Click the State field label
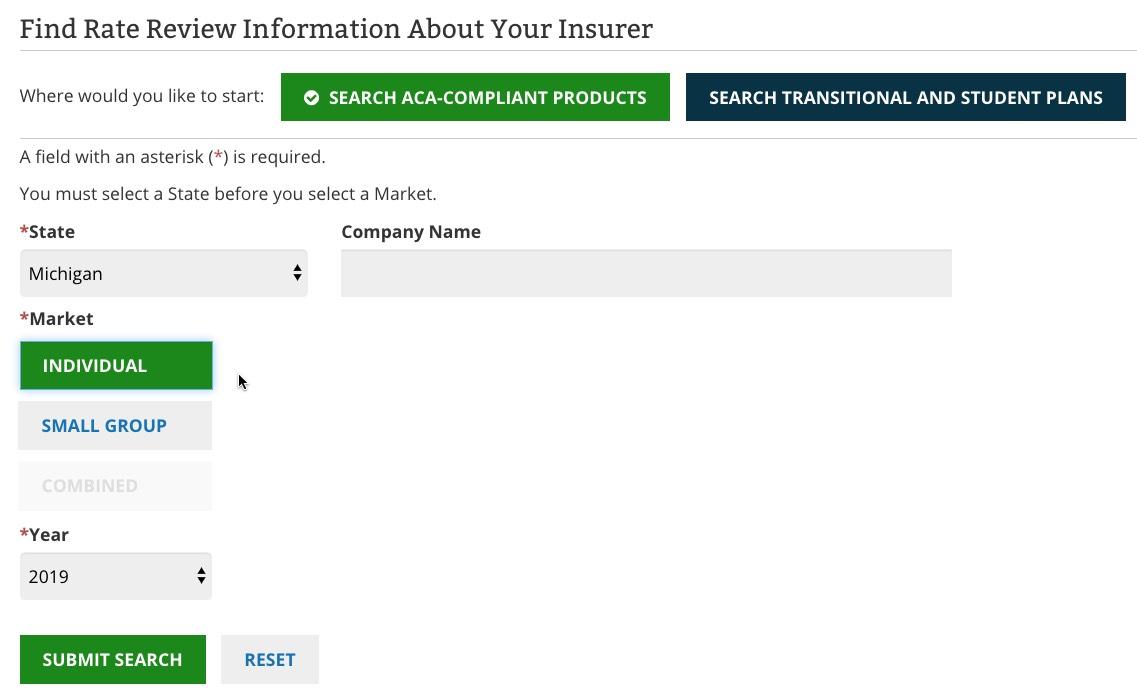The image size is (1137, 700). [x=52, y=232]
